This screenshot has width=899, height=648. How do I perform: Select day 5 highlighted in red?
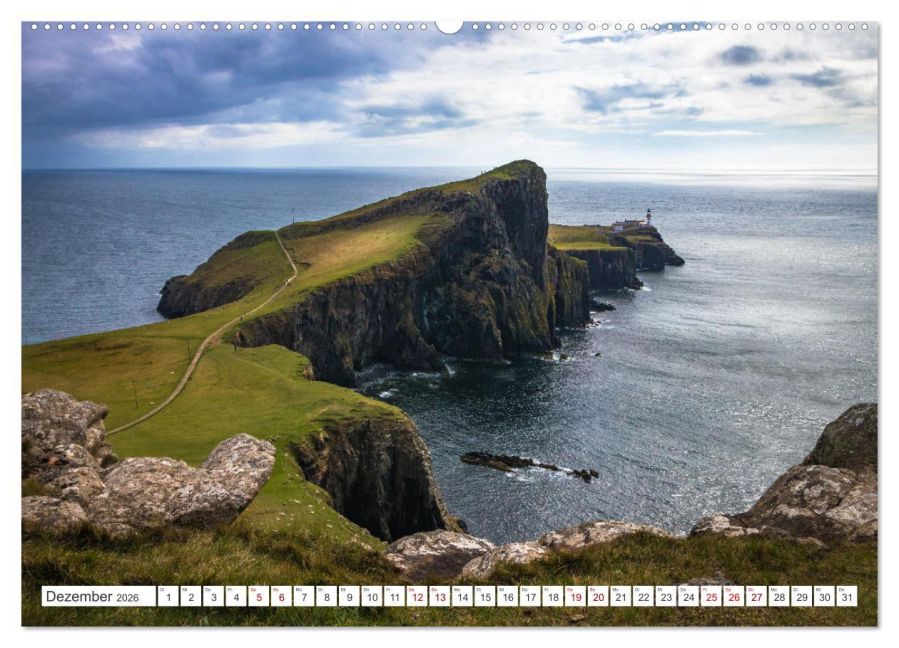259,596
